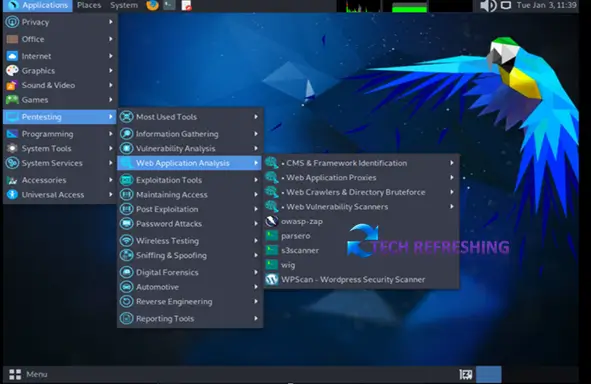Image resolution: width=591 pixels, height=384 pixels.
Task: Open the Password Attacks submenu
Action: pos(189,224)
